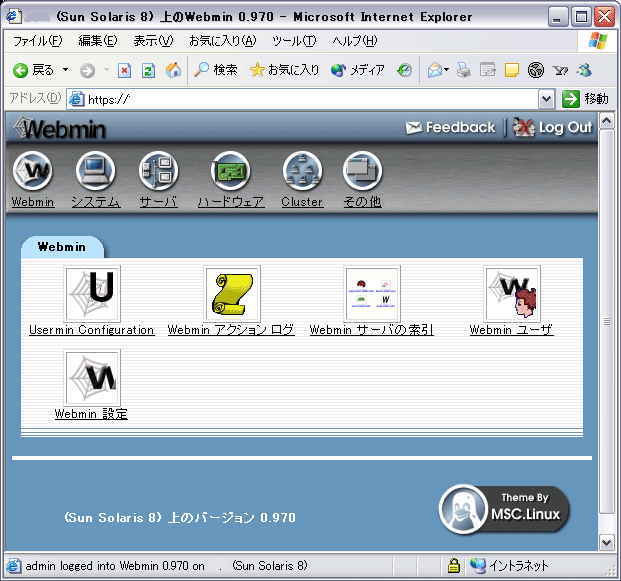Click the padlock security status icon
The height and width of the screenshot is (581, 621).
[454, 566]
